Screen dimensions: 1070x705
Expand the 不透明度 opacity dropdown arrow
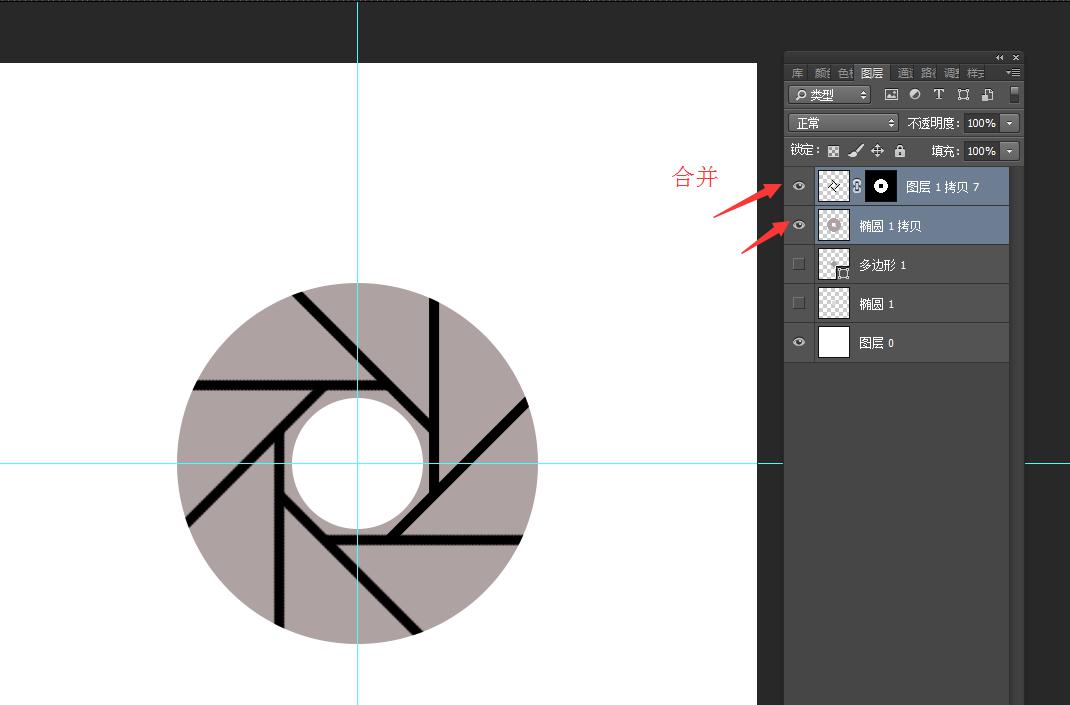tap(1009, 123)
